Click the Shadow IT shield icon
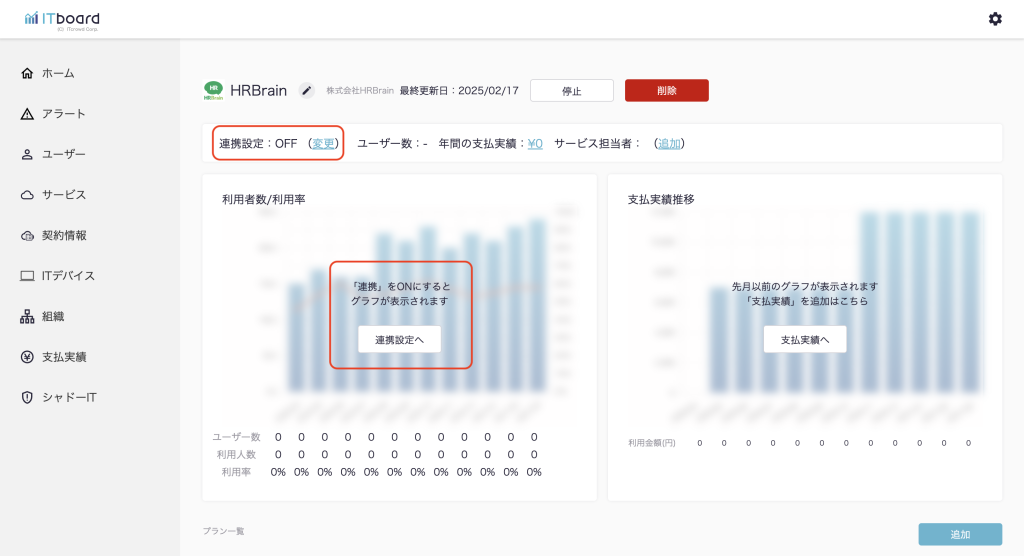This screenshot has height=556, width=1024. (27, 397)
